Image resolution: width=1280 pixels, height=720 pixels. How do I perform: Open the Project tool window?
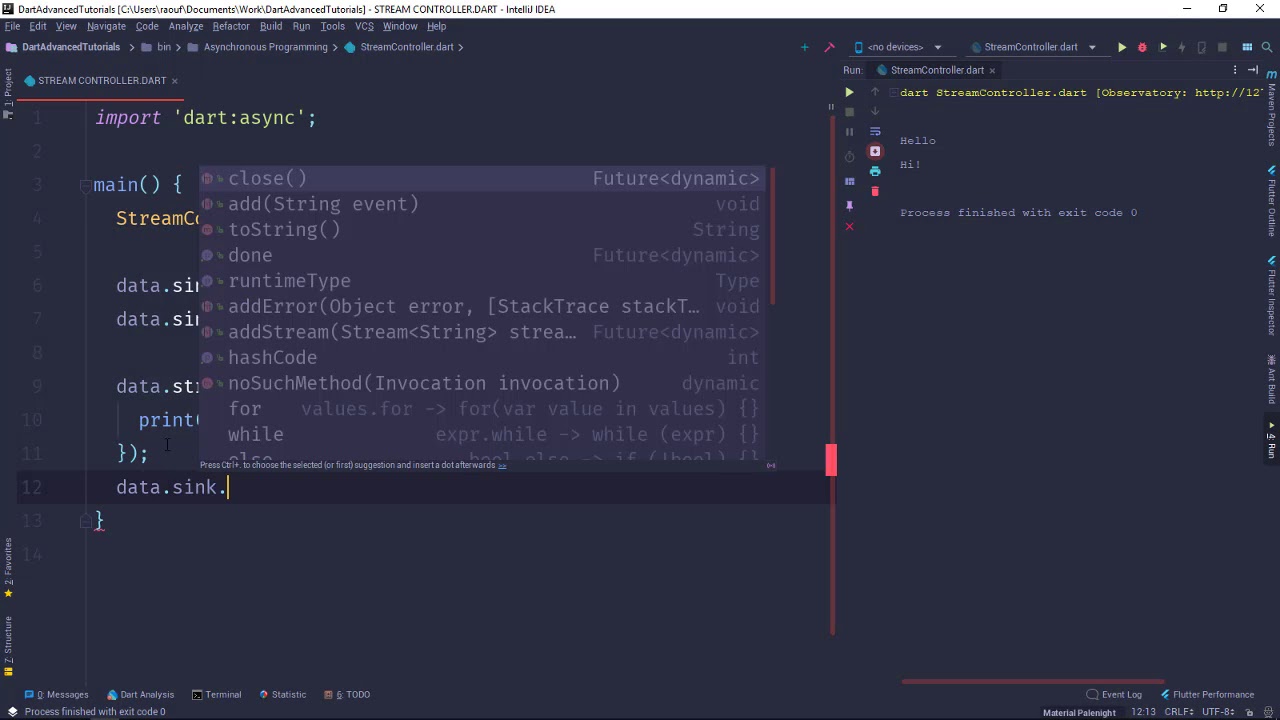tap(8, 93)
